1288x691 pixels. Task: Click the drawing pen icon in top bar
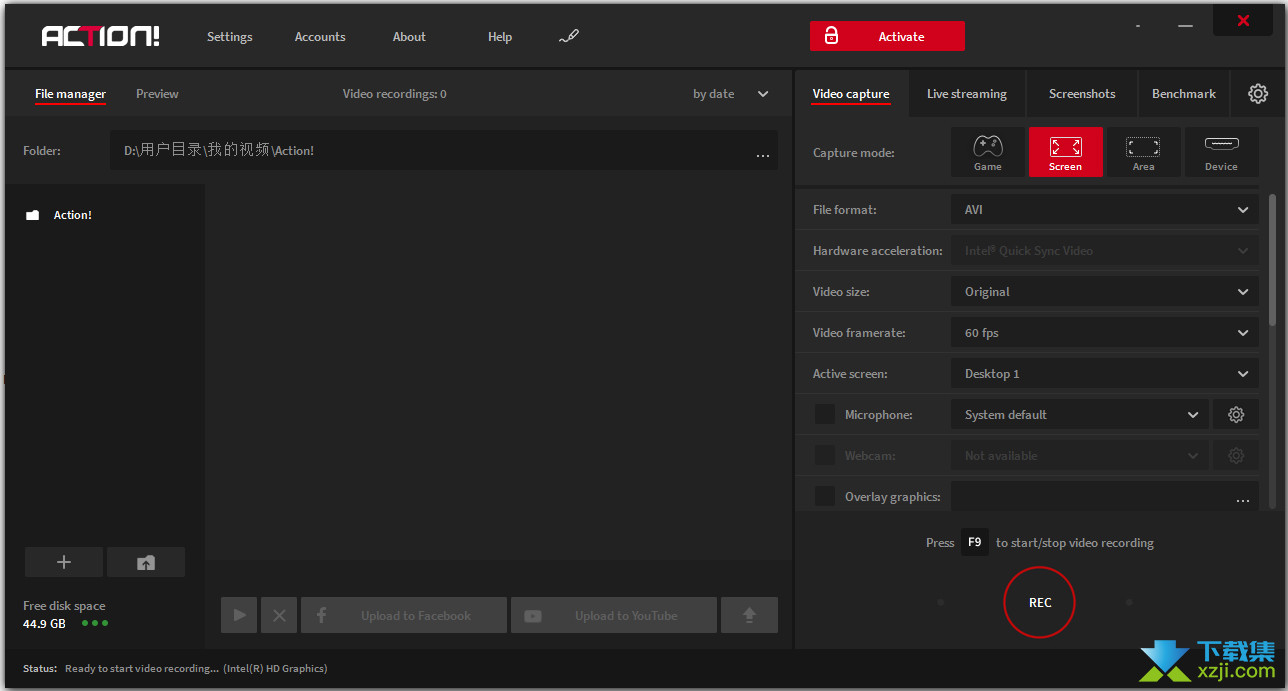coord(568,37)
